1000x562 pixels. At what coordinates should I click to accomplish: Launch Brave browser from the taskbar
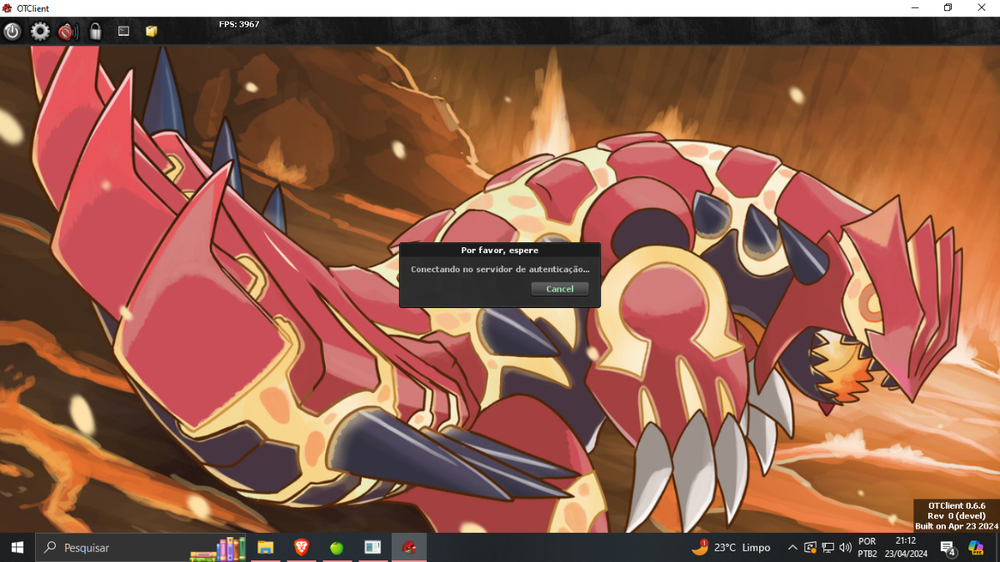[x=301, y=547]
